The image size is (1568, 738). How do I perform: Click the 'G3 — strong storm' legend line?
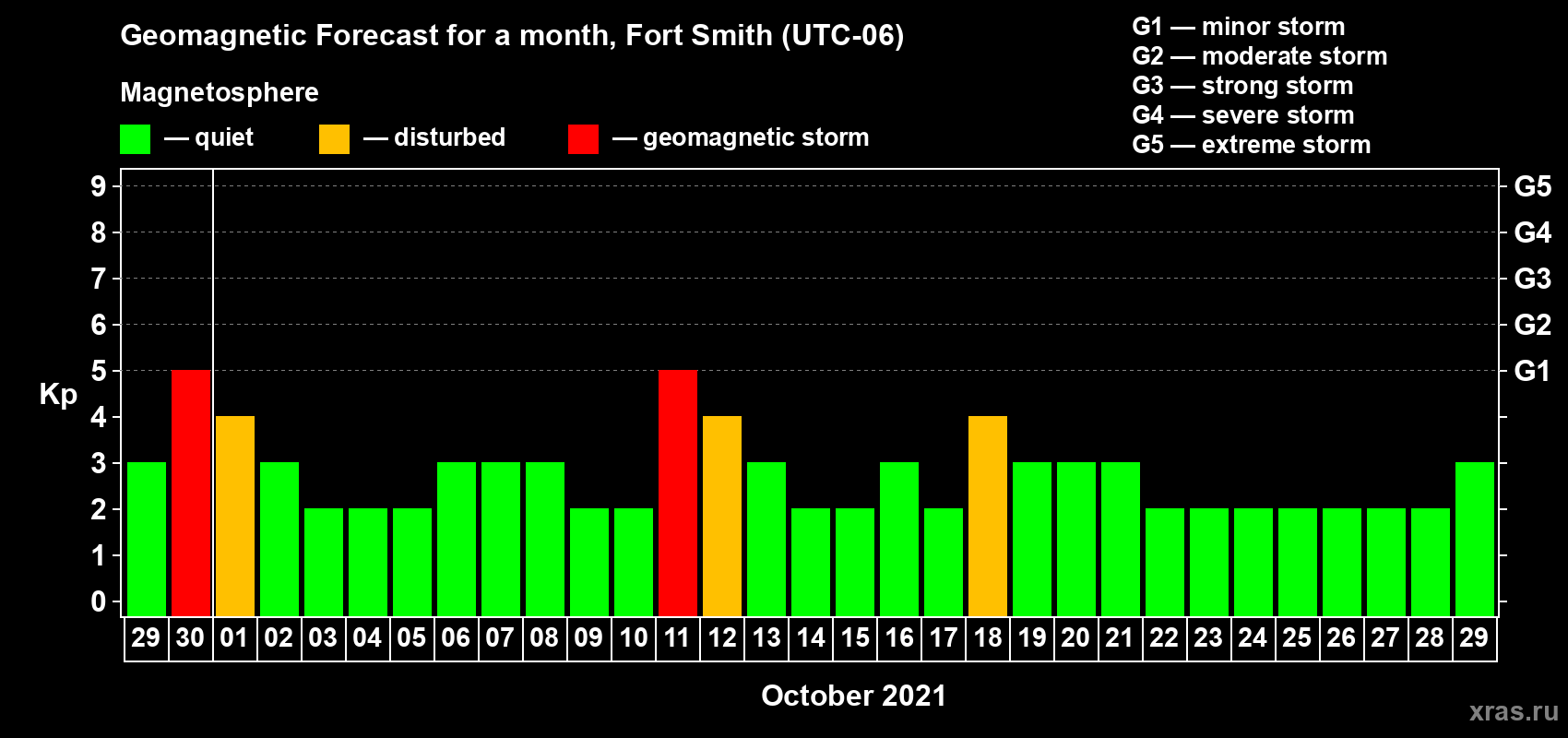click(1243, 86)
